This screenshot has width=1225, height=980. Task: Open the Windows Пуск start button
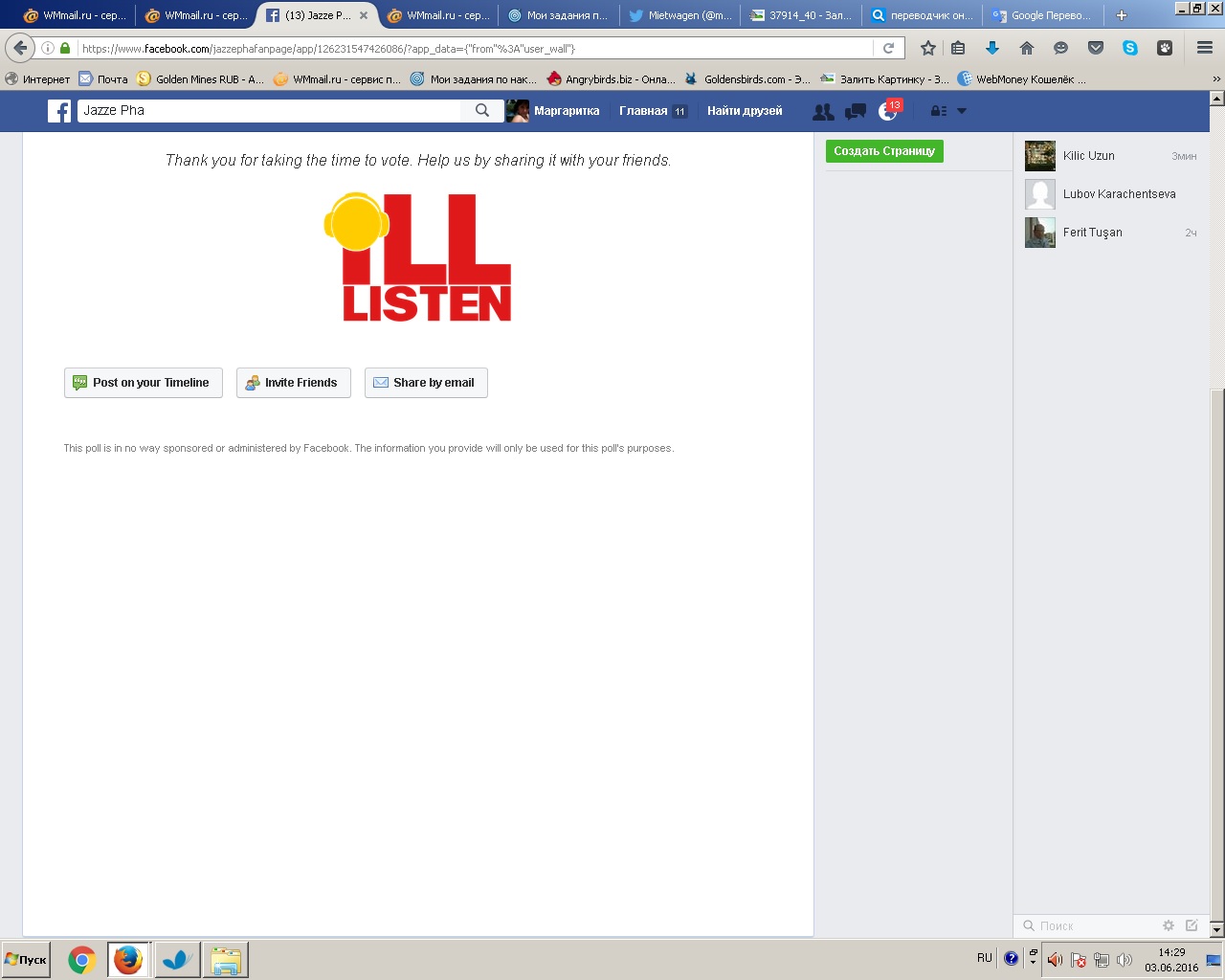[x=26, y=959]
